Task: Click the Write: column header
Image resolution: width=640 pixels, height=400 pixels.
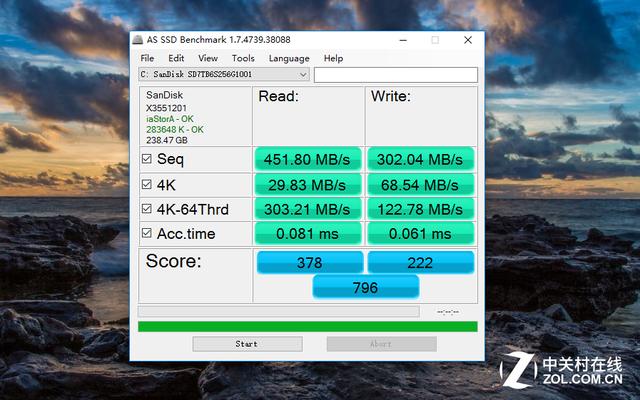Action: click(391, 96)
